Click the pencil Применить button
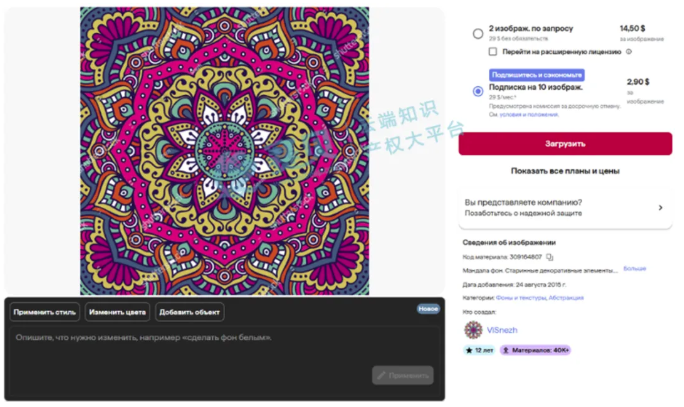Image resolution: width=684 pixels, height=407 pixels. pyautogui.click(x=403, y=375)
